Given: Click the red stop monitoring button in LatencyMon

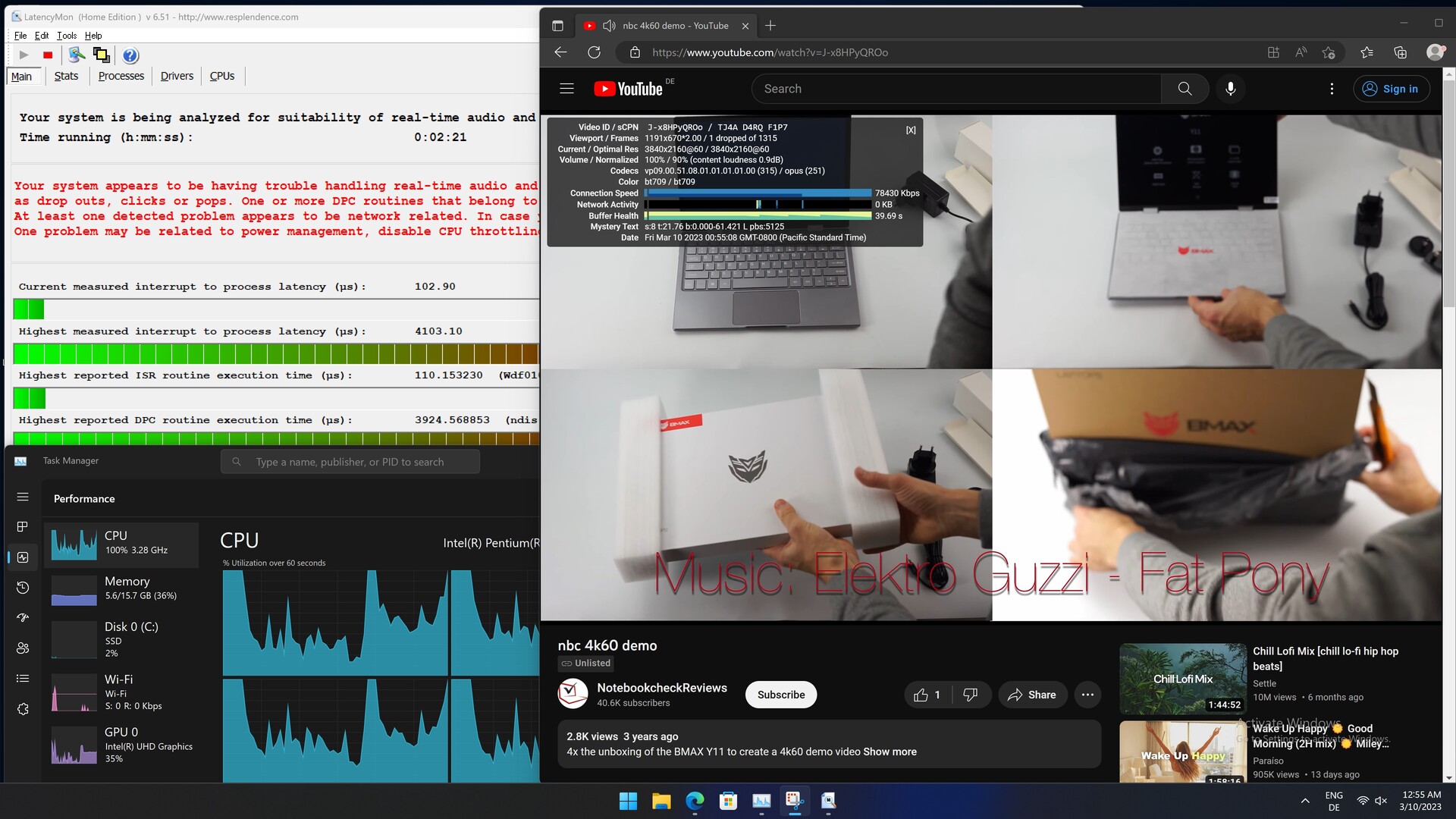Looking at the screenshot, I should [x=48, y=55].
